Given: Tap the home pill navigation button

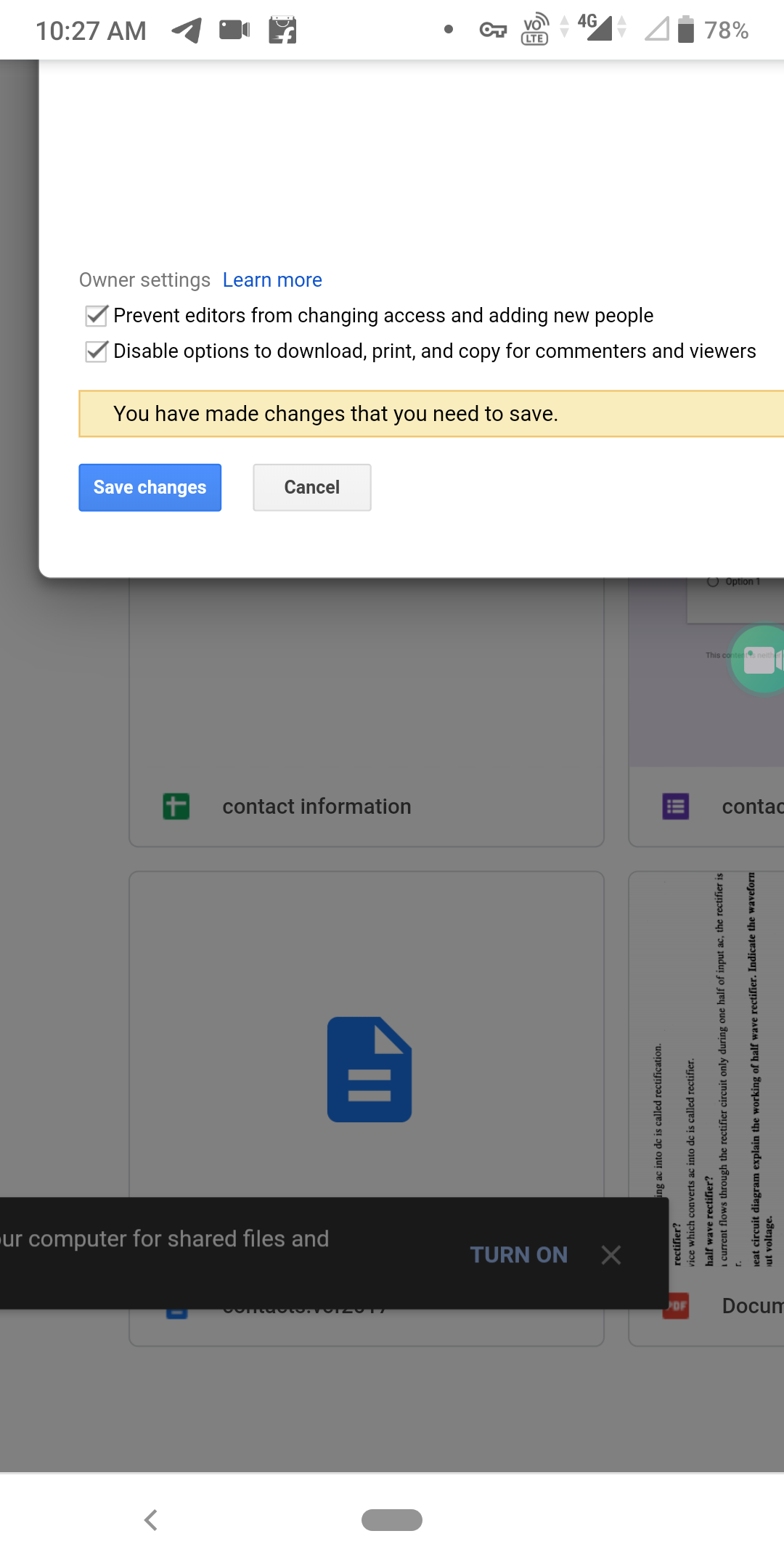Looking at the screenshot, I should coord(392,1520).
